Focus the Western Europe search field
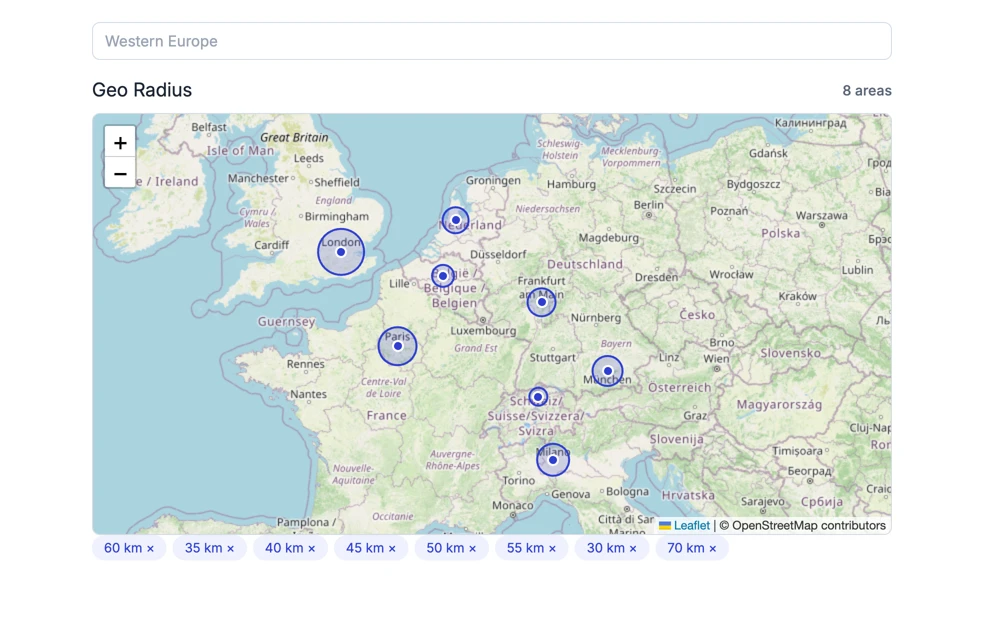The width and height of the screenshot is (983, 640). 492,41
